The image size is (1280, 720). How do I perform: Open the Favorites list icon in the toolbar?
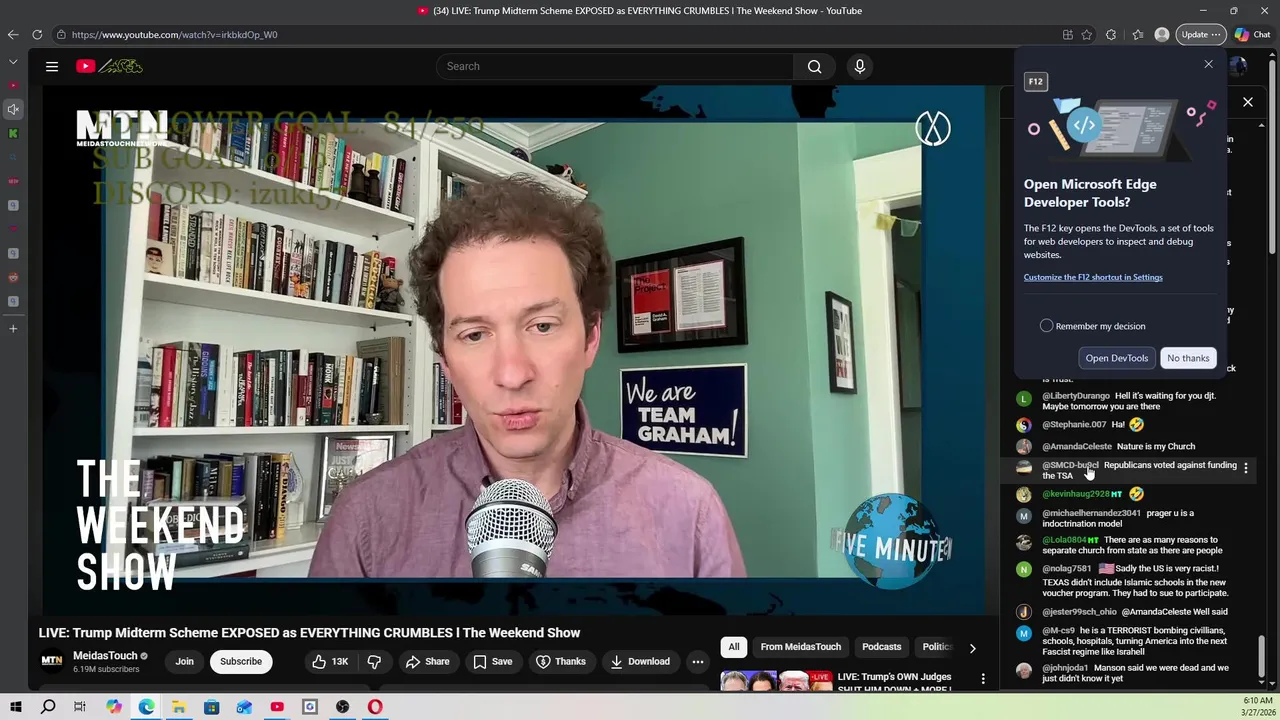pyautogui.click(x=1138, y=34)
